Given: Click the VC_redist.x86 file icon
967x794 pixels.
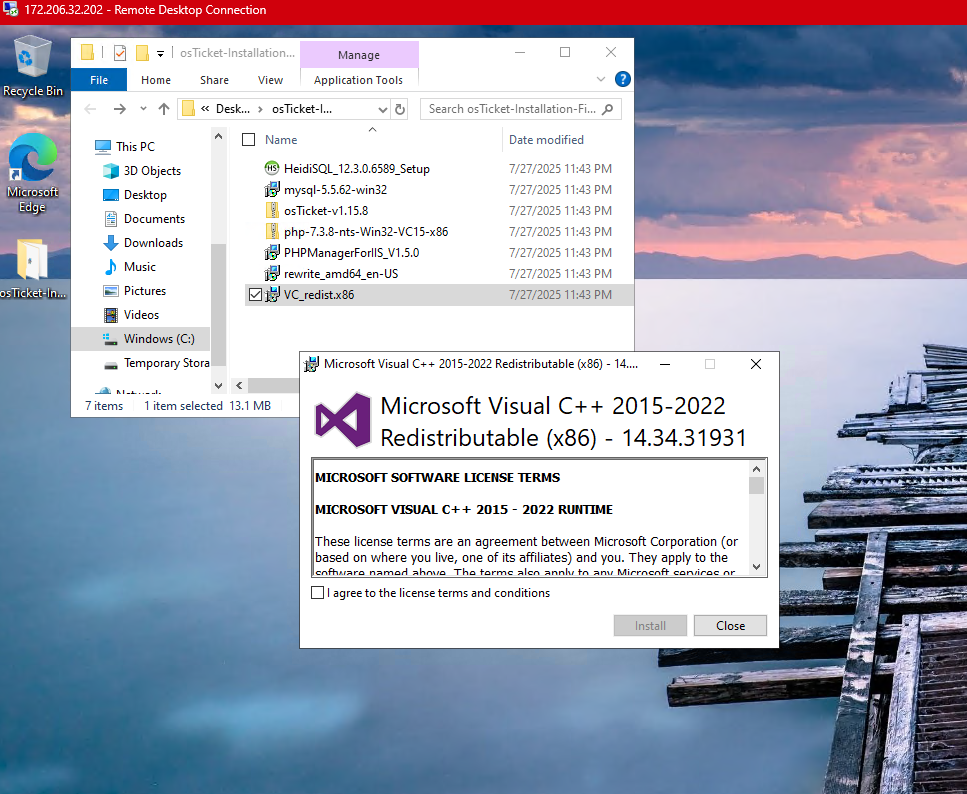Looking at the screenshot, I should pyautogui.click(x=272, y=294).
